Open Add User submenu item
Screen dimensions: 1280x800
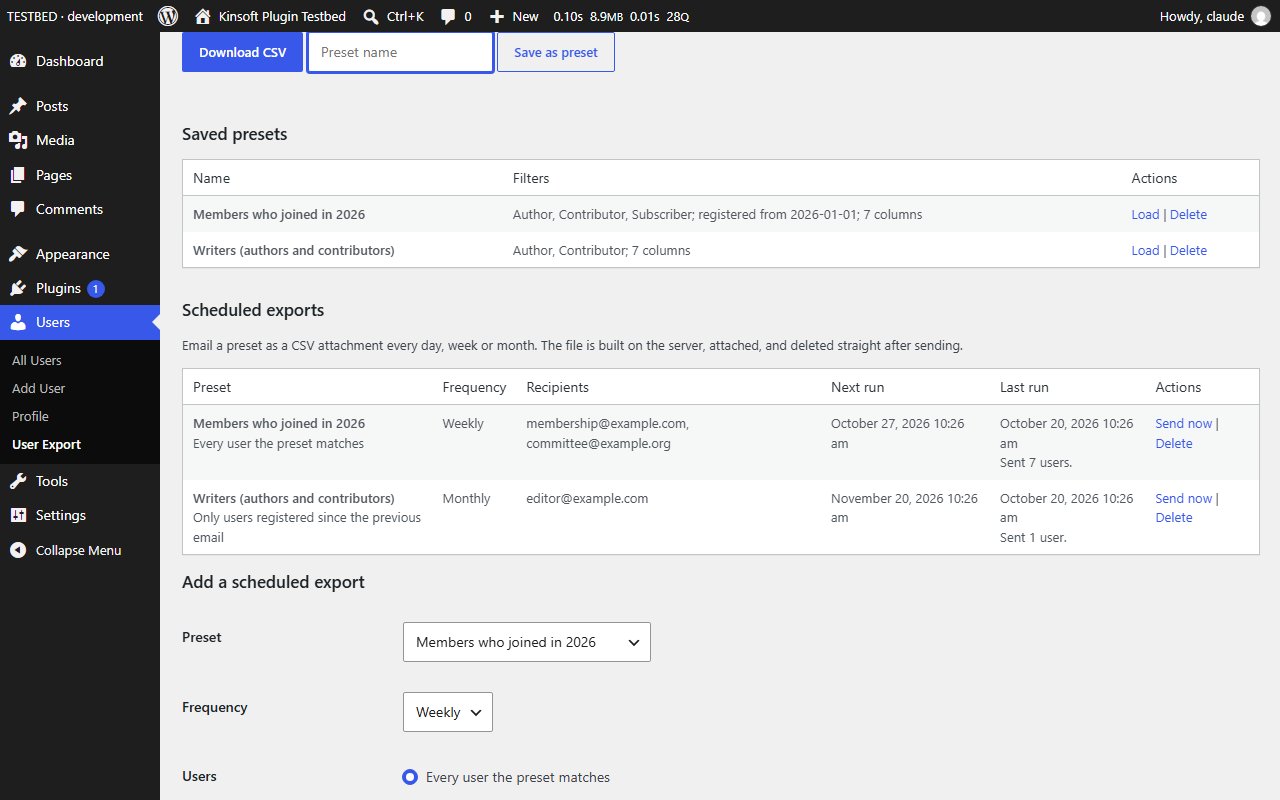pos(38,388)
